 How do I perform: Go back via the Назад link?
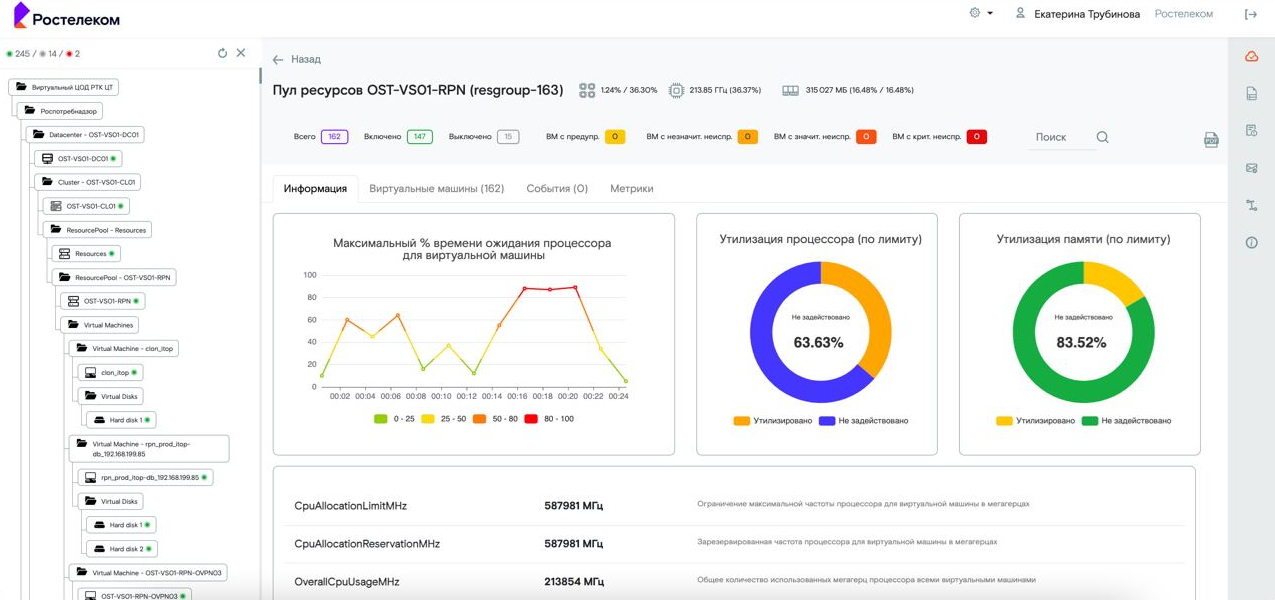pyautogui.click(x=297, y=59)
